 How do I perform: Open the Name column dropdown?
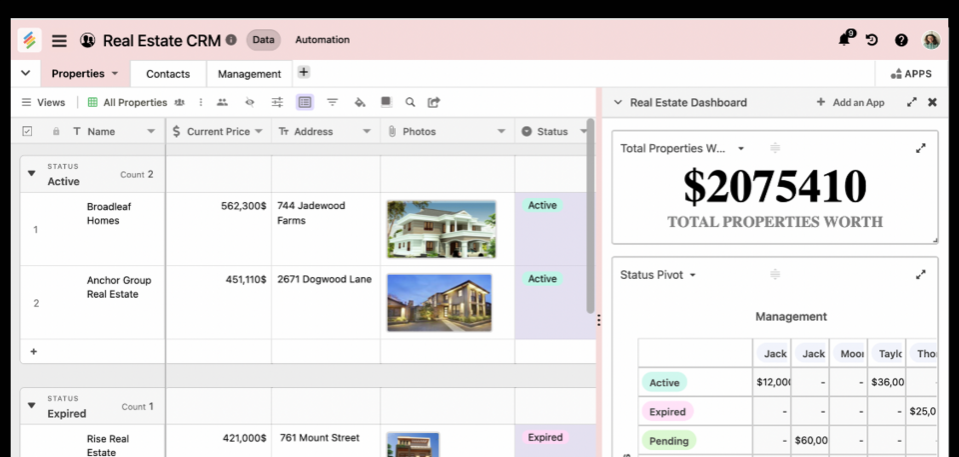tap(151, 132)
